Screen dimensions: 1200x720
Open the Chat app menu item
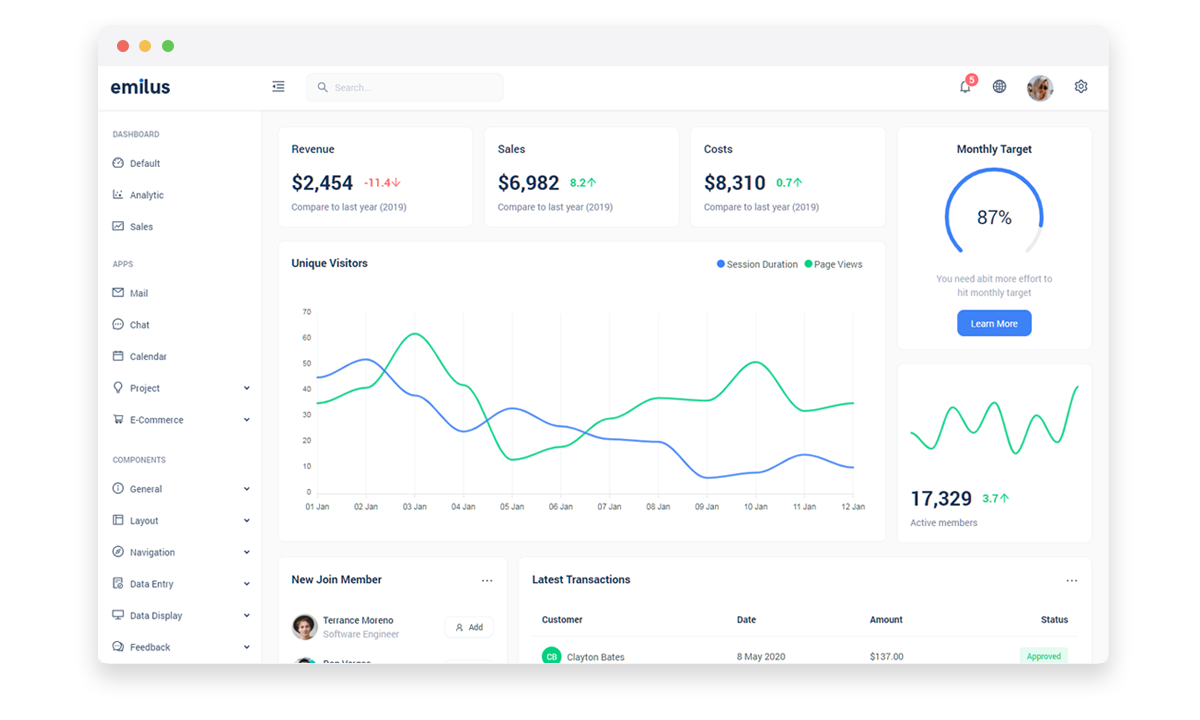pyautogui.click(x=180, y=325)
